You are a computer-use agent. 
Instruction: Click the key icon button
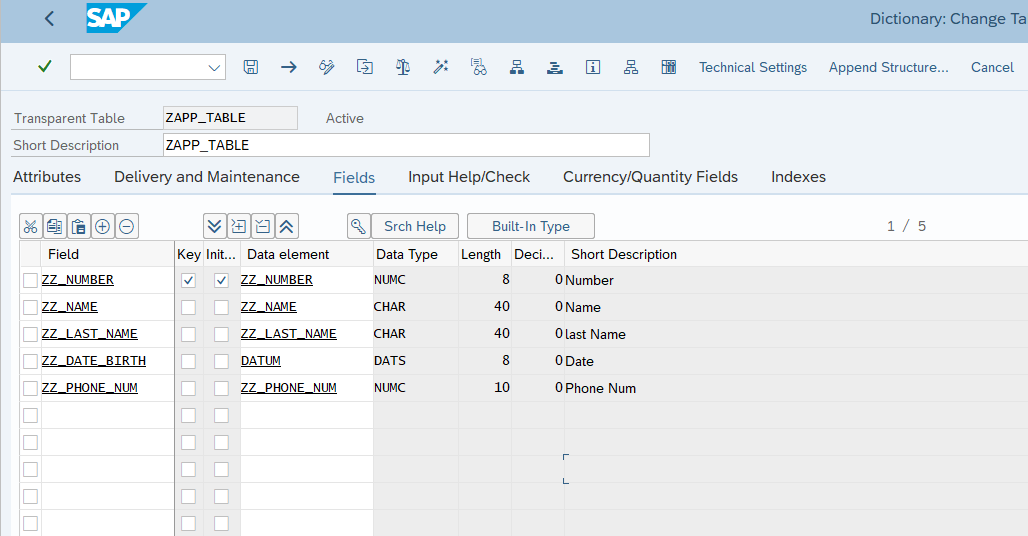point(359,227)
